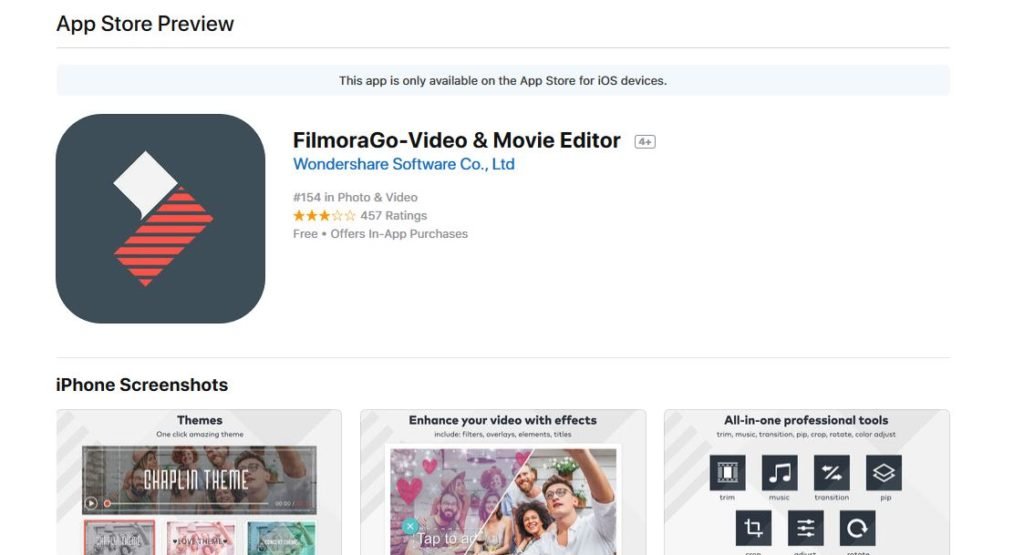1024x555 pixels.
Task: Click the 'FilmoraGo-Video & Movie Editor' title
Action: coord(456,140)
